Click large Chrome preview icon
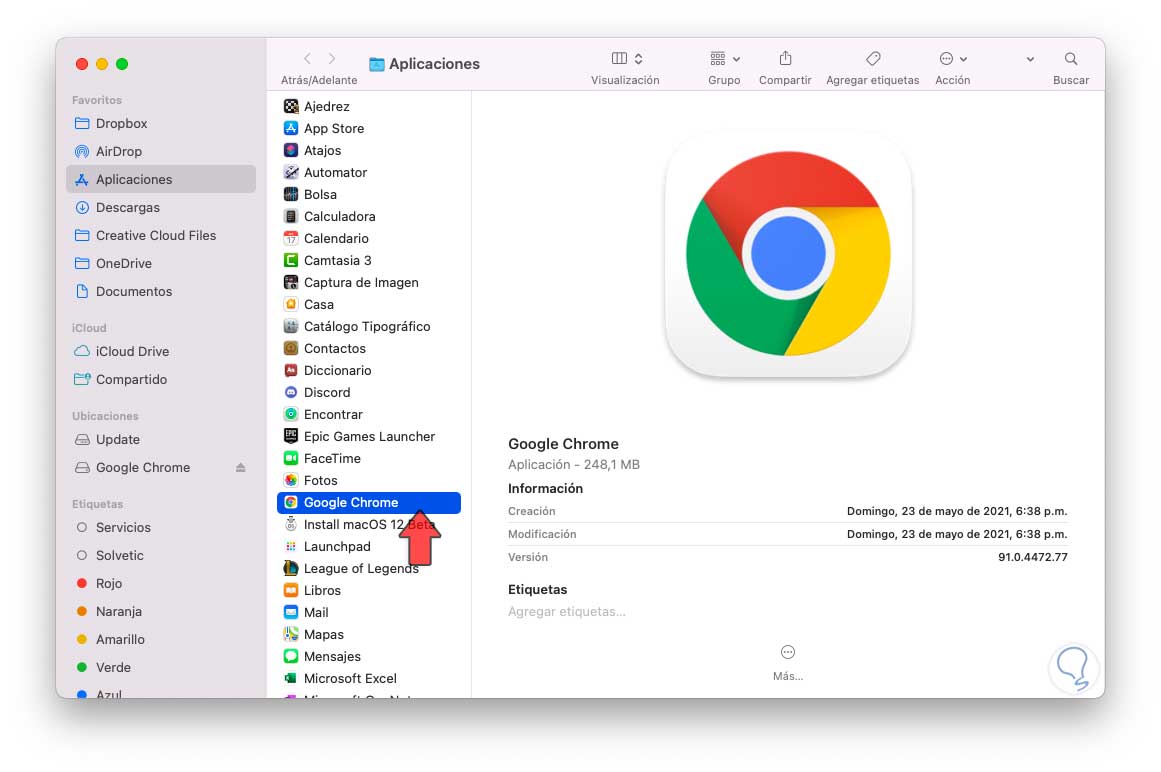 pyautogui.click(x=788, y=254)
